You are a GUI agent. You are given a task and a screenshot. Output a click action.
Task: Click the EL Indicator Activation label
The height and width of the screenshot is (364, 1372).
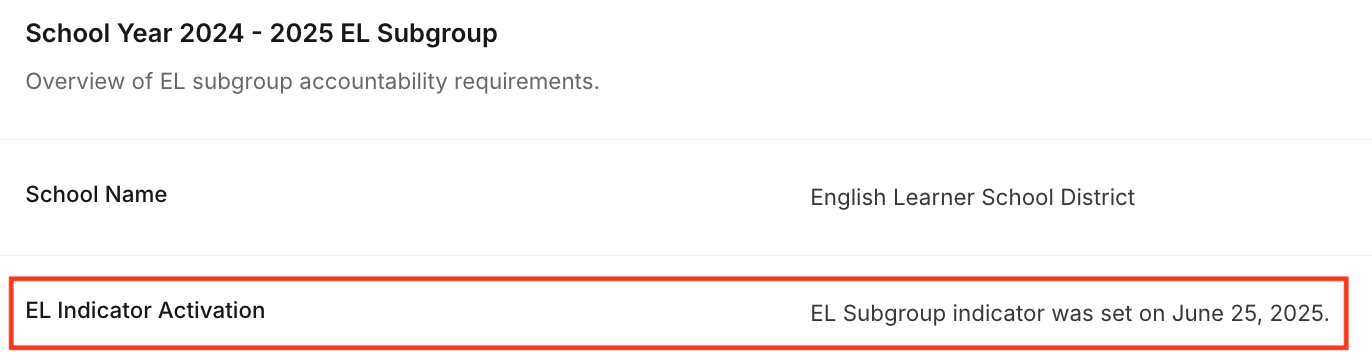click(x=145, y=310)
